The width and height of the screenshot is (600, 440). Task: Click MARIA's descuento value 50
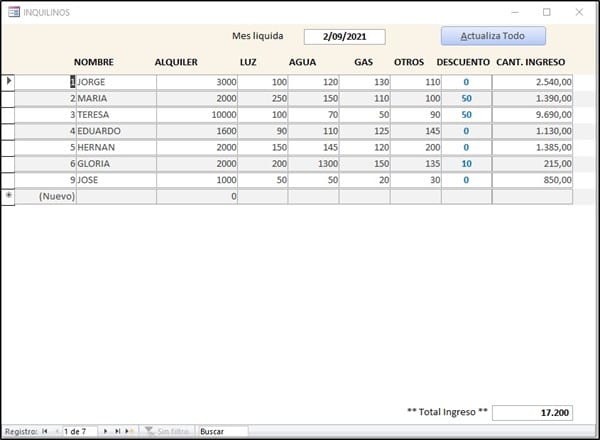point(466,98)
